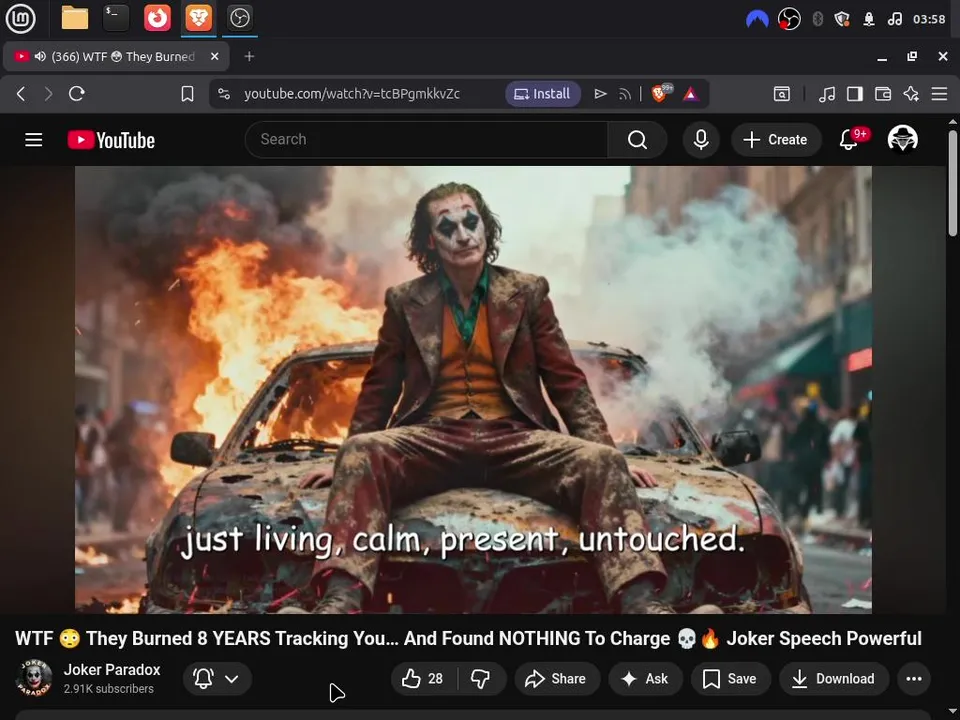The image size is (960, 720).
Task: Download the video
Action: pos(834,678)
